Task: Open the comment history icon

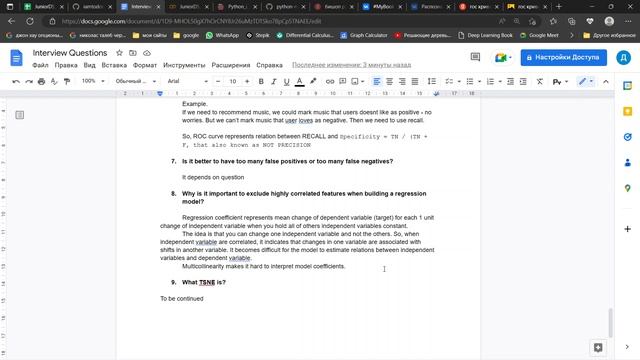Action: click(x=475, y=57)
